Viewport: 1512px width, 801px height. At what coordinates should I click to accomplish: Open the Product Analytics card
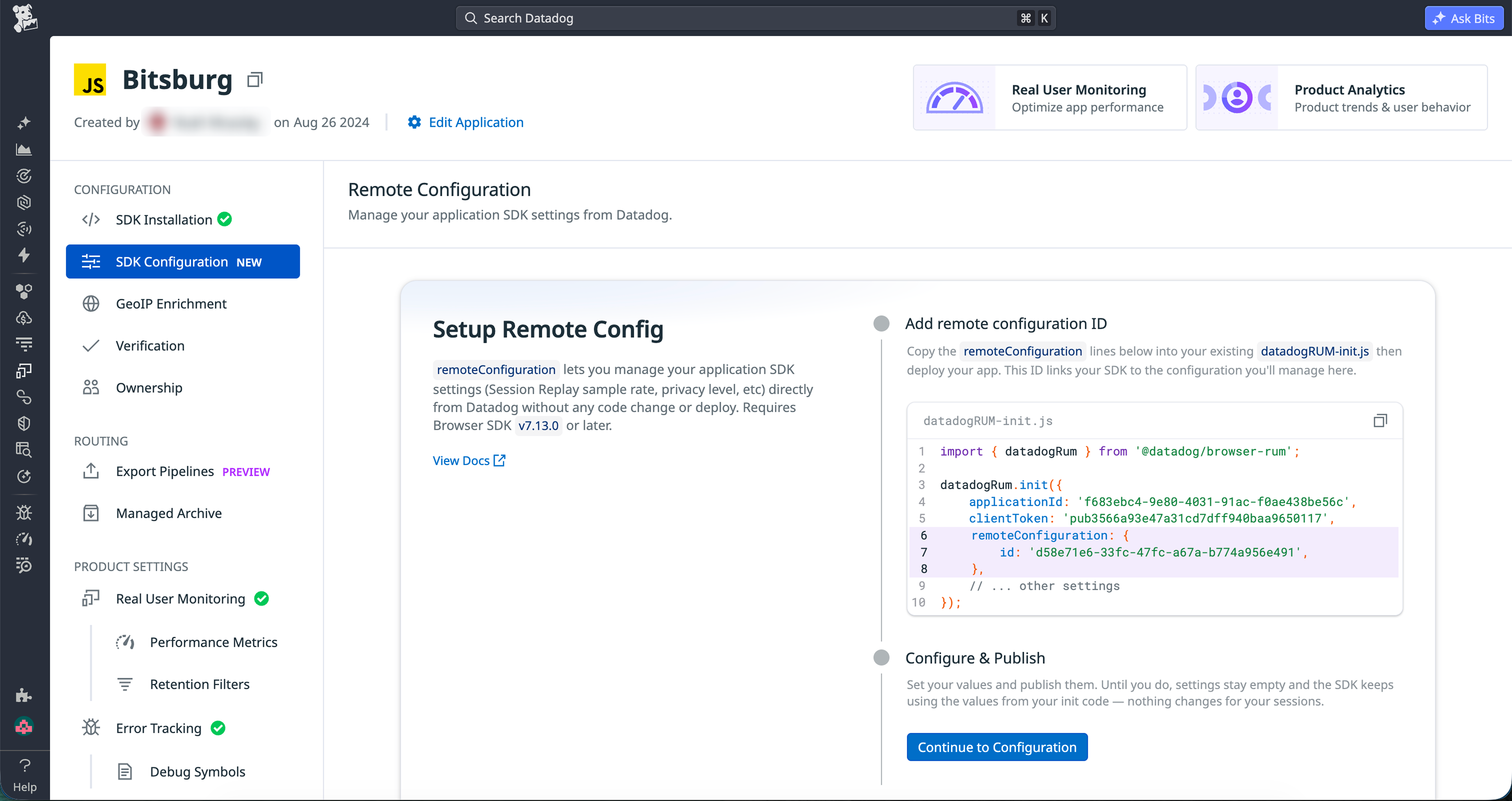pos(1341,98)
